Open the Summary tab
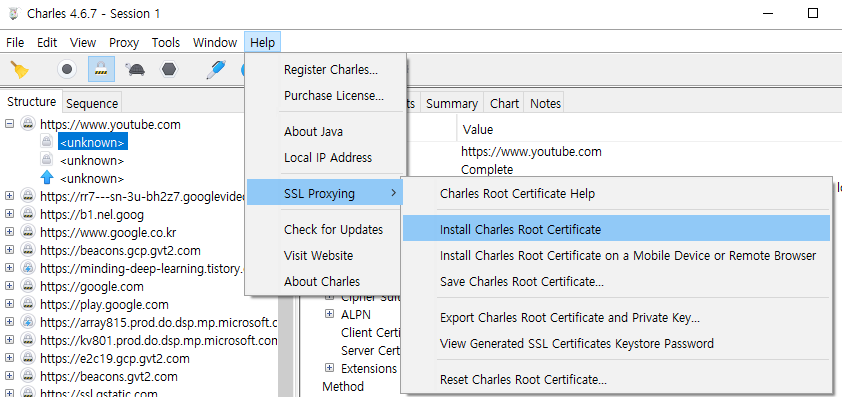Image resolution: width=842 pixels, height=397 pixels. click(x=452, y=103)
